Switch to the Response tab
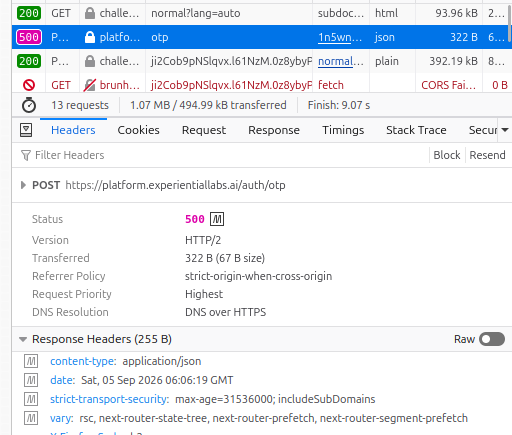 coord(274,130)
